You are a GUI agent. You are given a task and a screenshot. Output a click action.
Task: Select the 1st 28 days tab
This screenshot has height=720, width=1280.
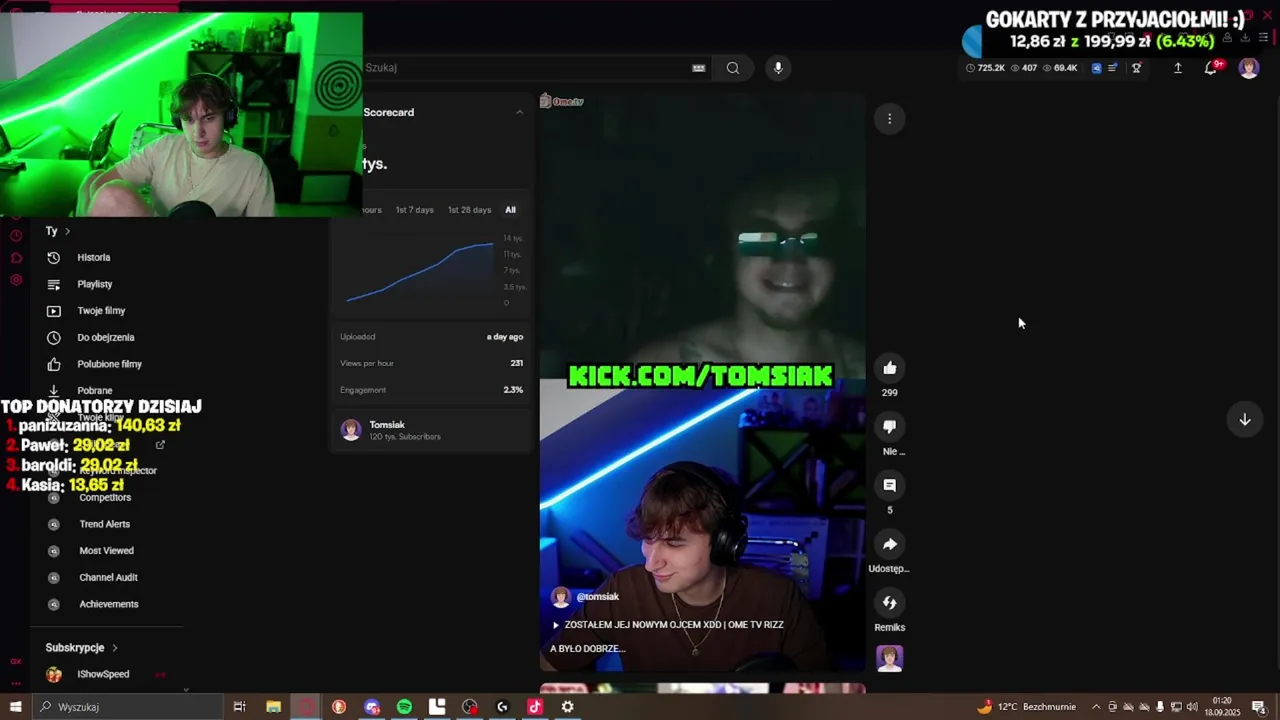pos(469,210)
